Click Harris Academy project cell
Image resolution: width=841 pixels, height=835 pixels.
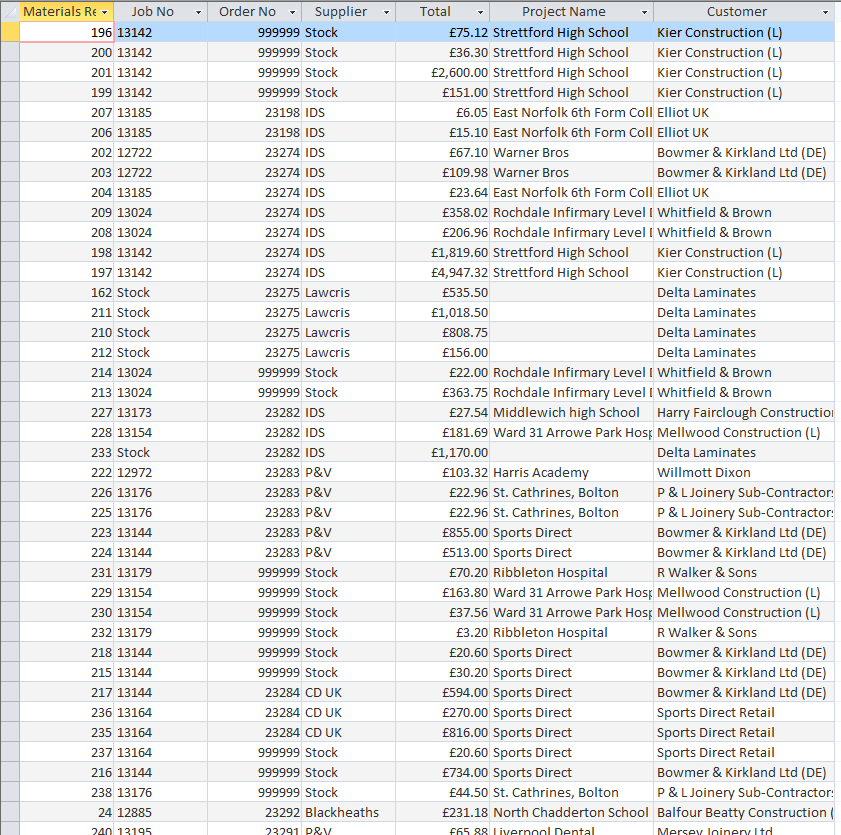click(x=572, y=472)
